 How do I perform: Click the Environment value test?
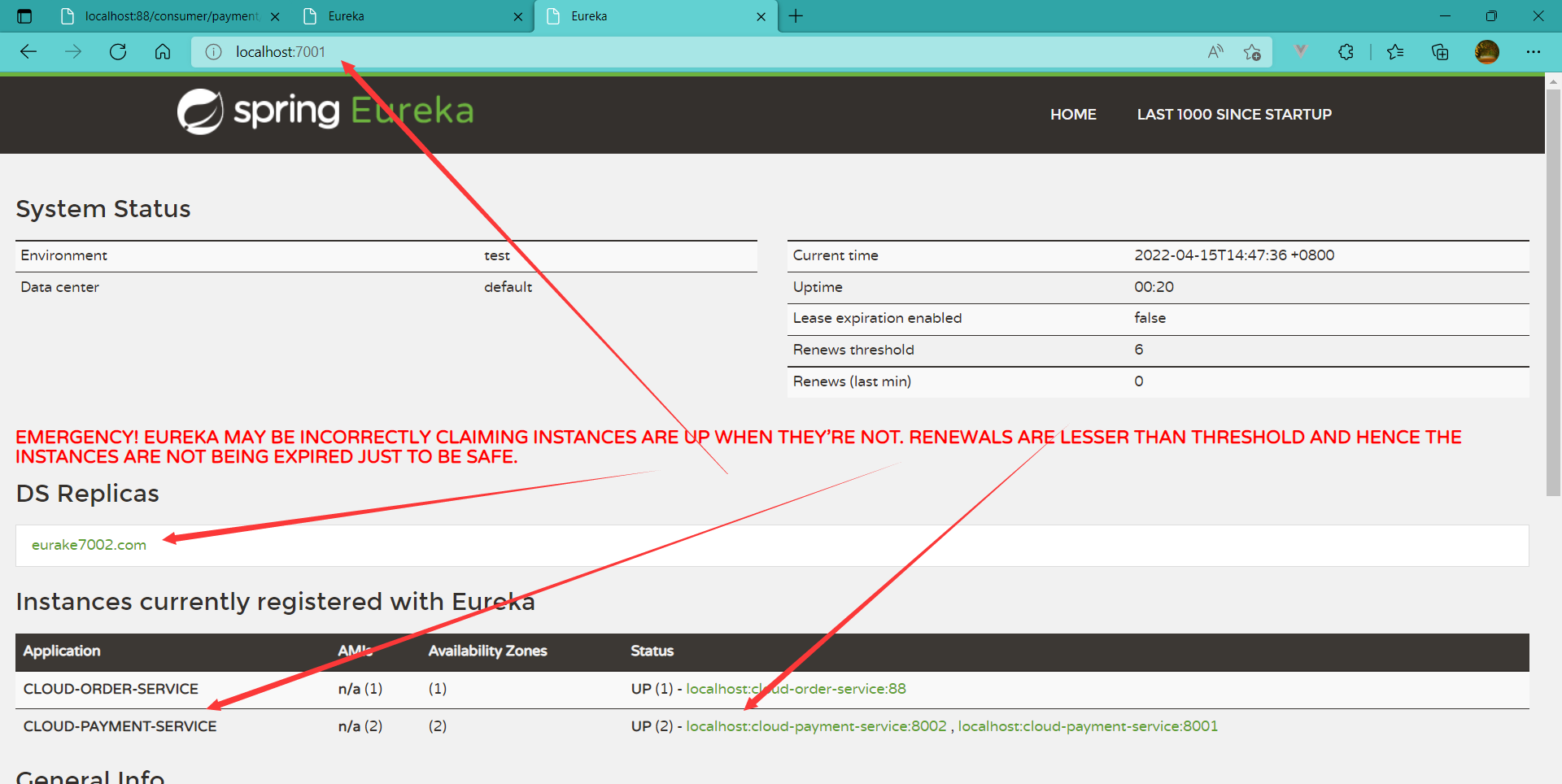point(496,255)
